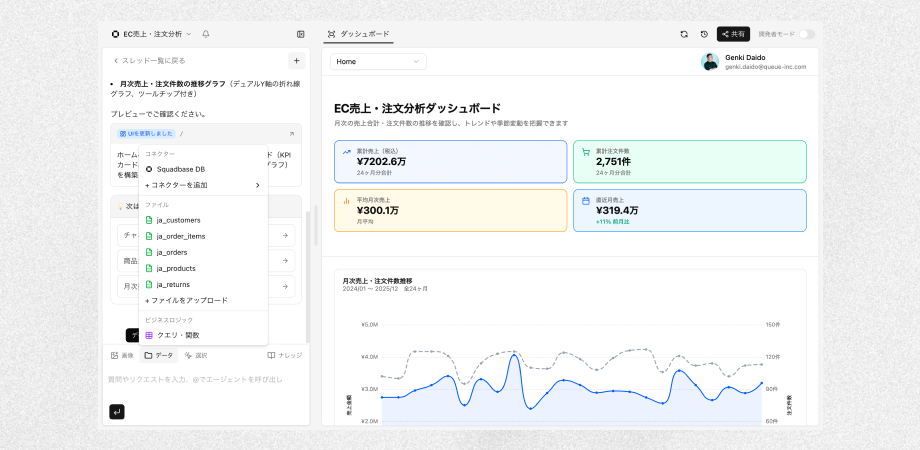Screen dimensions: 920x450
Task: Expand the EC売上・注文分析 project dropdown
Action: (151, 34)
